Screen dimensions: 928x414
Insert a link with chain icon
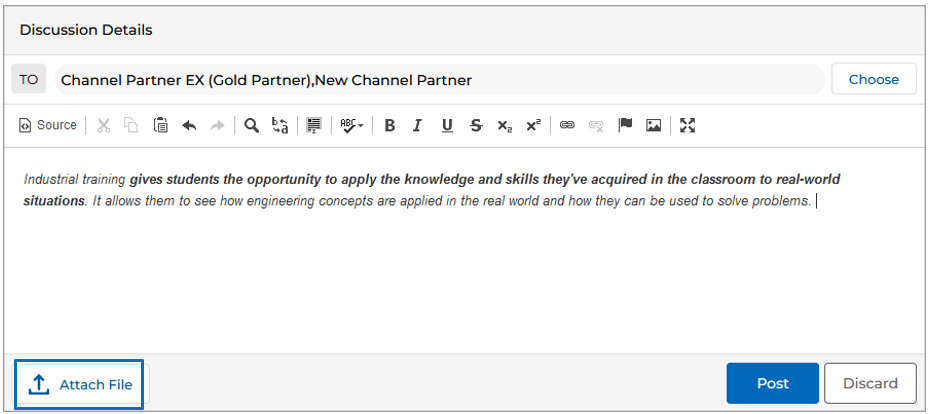(x=568, y=125)
